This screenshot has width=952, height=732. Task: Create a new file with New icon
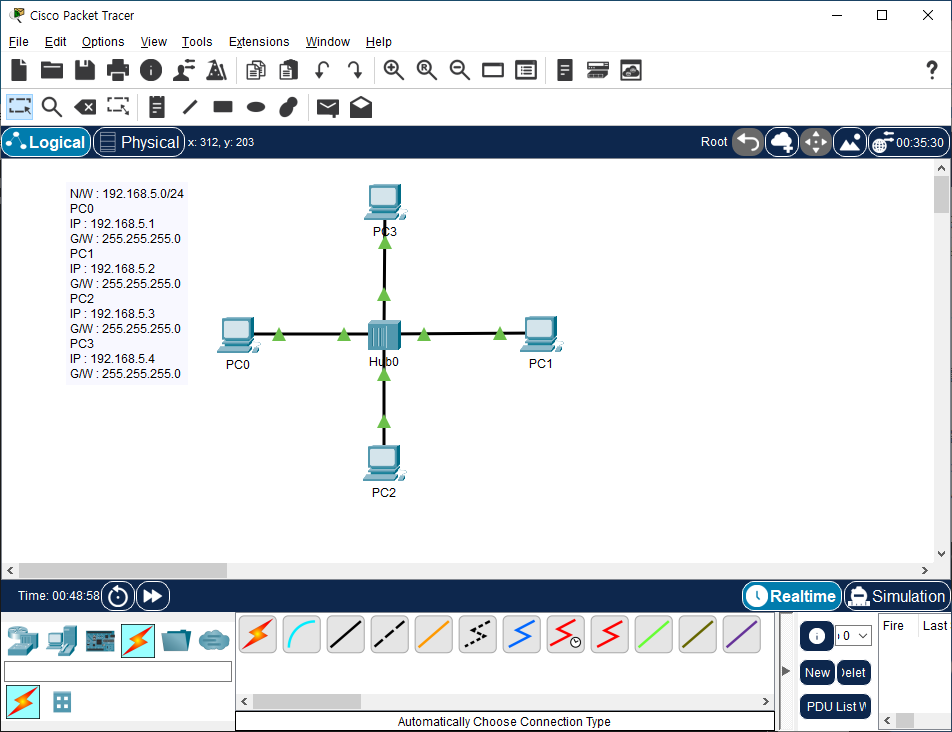pos(19,70)
